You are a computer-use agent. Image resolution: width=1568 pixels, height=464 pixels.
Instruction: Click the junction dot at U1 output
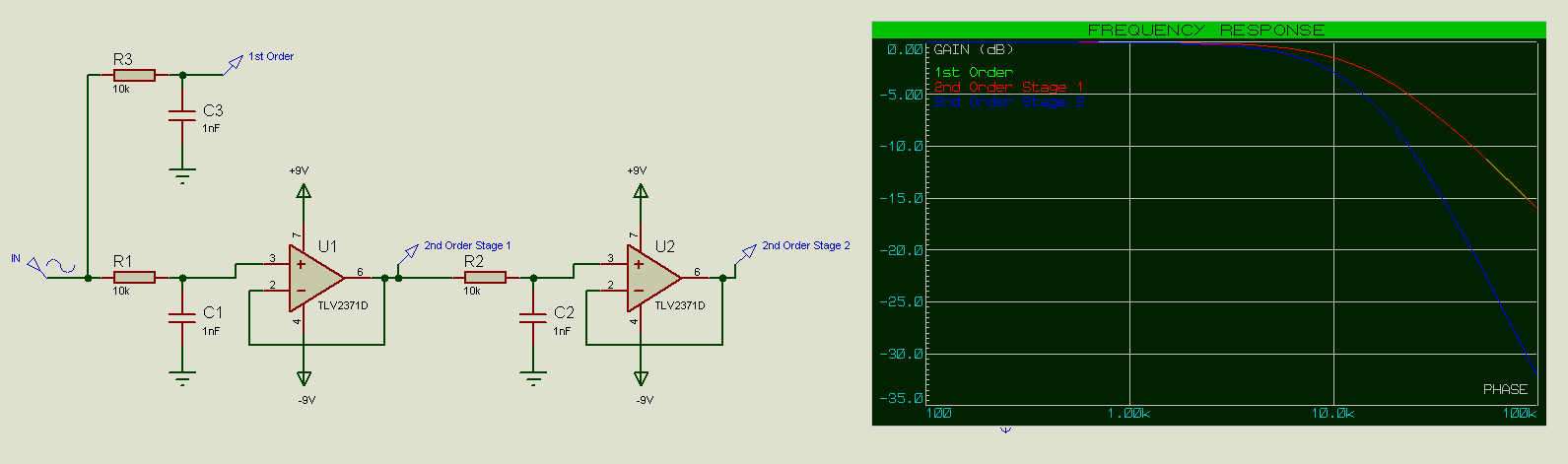coord(384,278)
